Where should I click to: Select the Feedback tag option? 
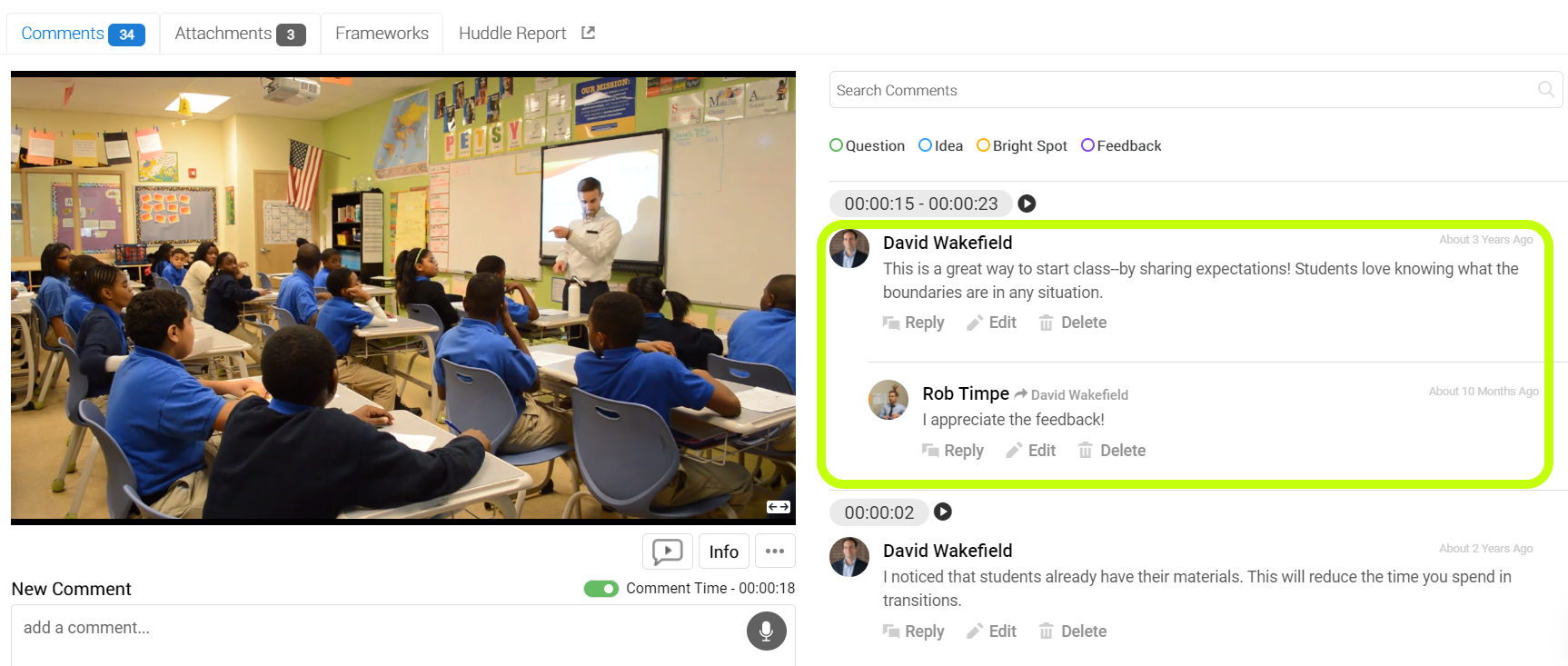[x=1121, y=145]
